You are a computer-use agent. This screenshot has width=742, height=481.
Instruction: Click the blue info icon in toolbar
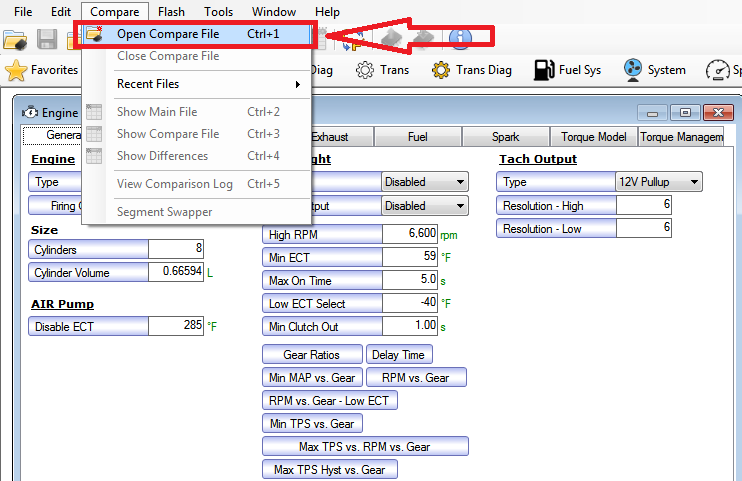(x=459, y=39)
